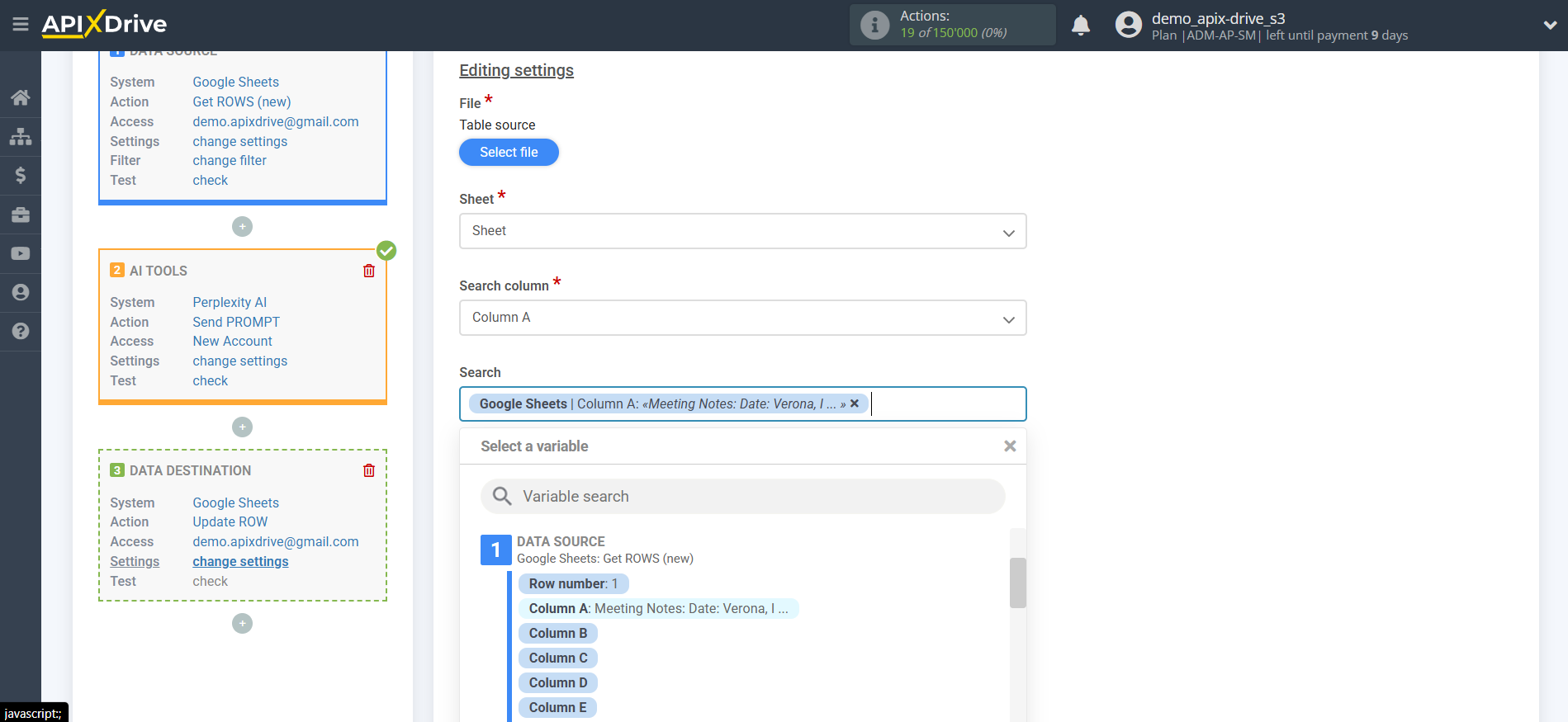Viewport: 1568px width, 722px height.
Task: Open Data Destination change settings link
Action: point(240,561)
